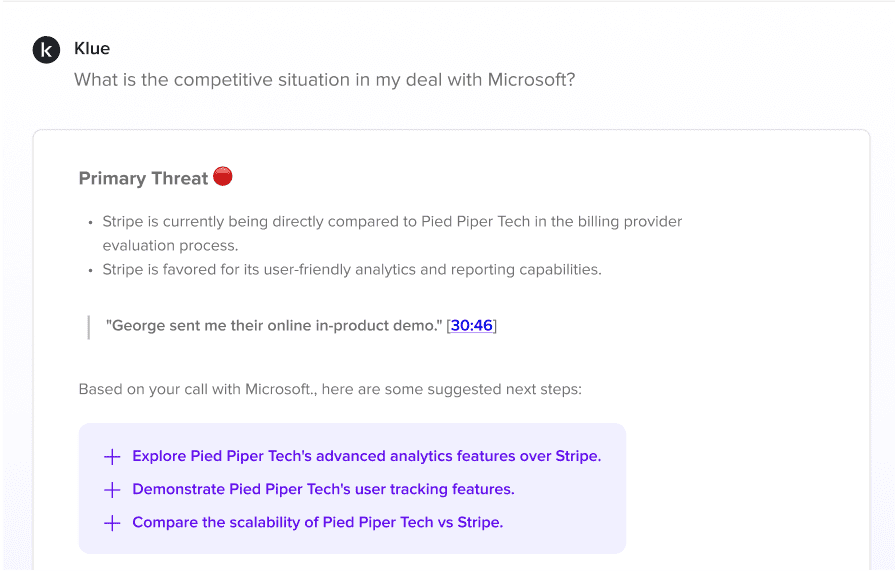Pick 'Compare the scalability' next step
The width and height of the screenshot is (895, 571).
click(x=317, y=523)
